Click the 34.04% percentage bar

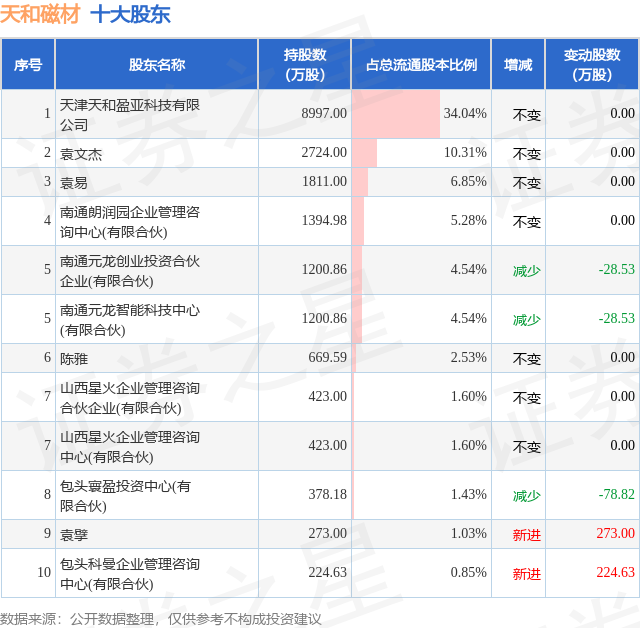(396, 114)
